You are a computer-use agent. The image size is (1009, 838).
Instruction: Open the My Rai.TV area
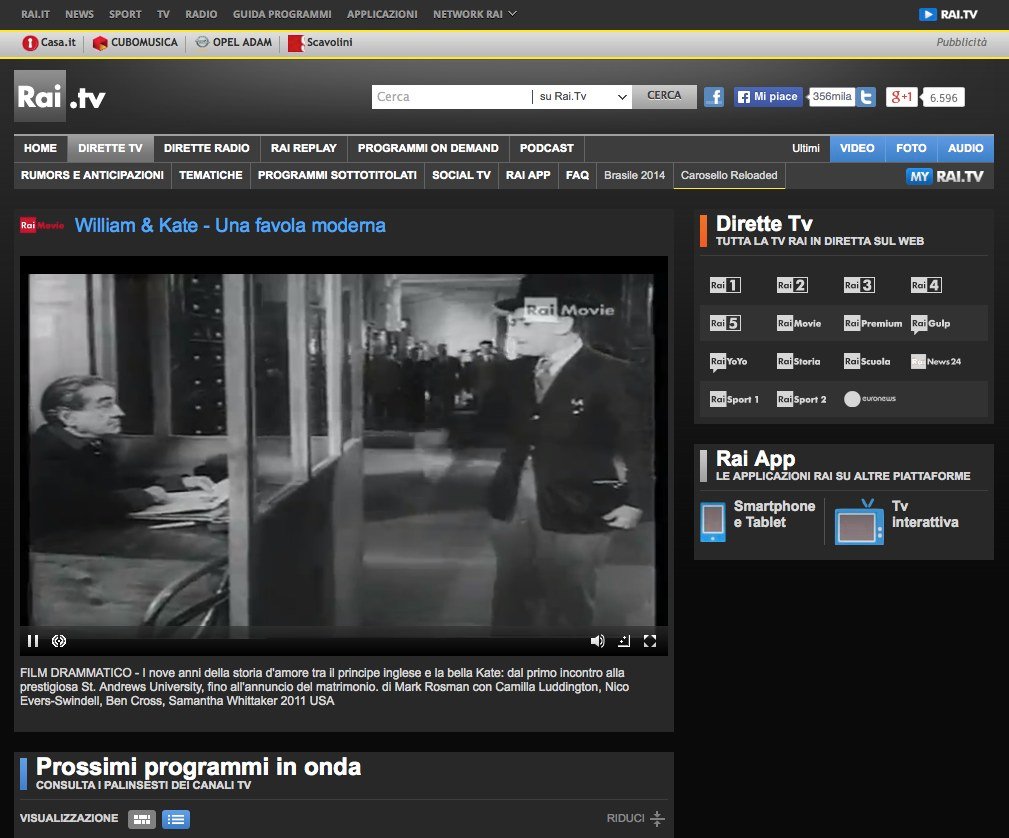pyautogui.click(x=945, y=176)
